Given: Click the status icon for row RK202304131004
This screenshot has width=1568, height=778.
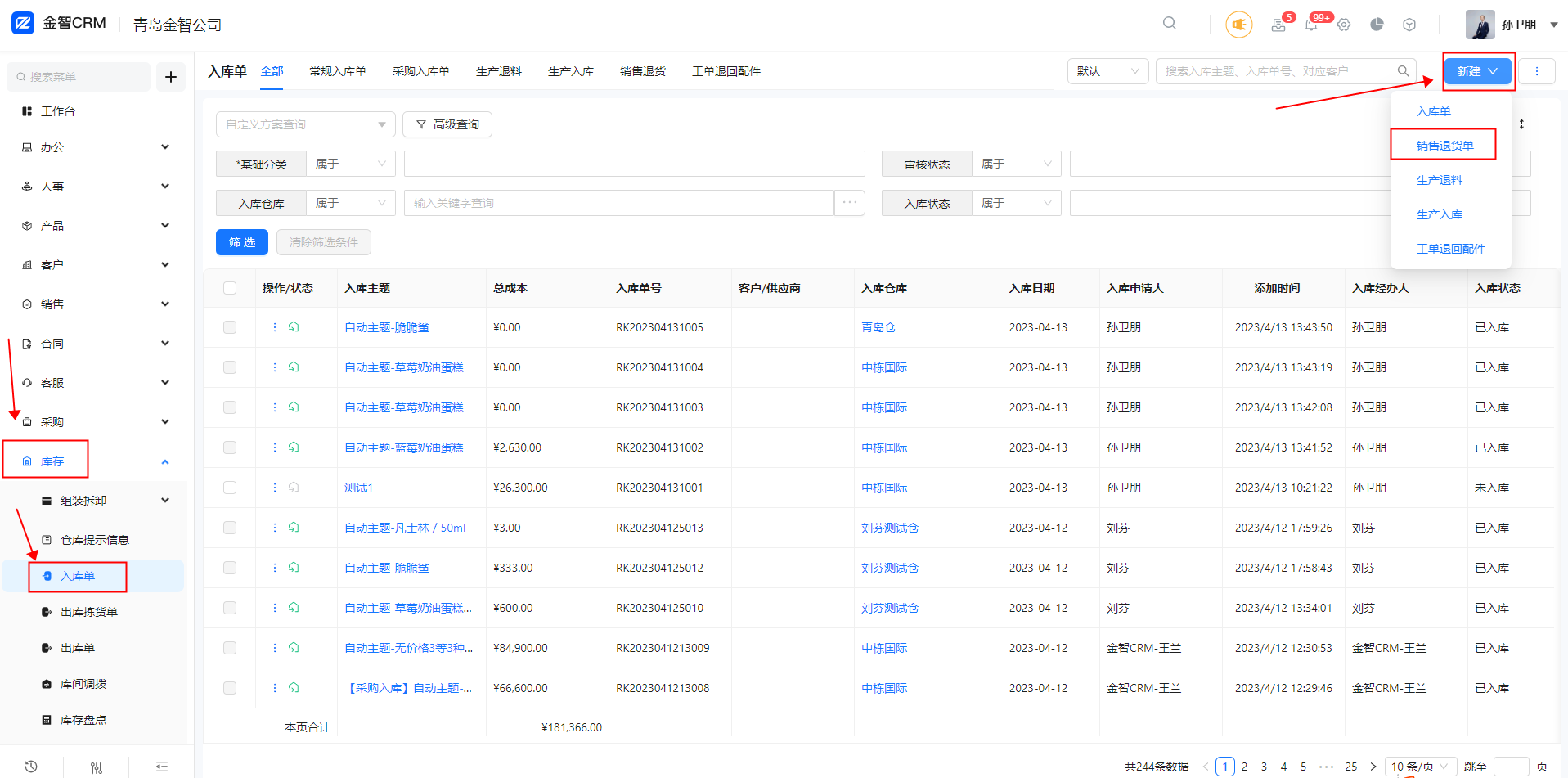Looking at the screenshot, I should (294, 367).
